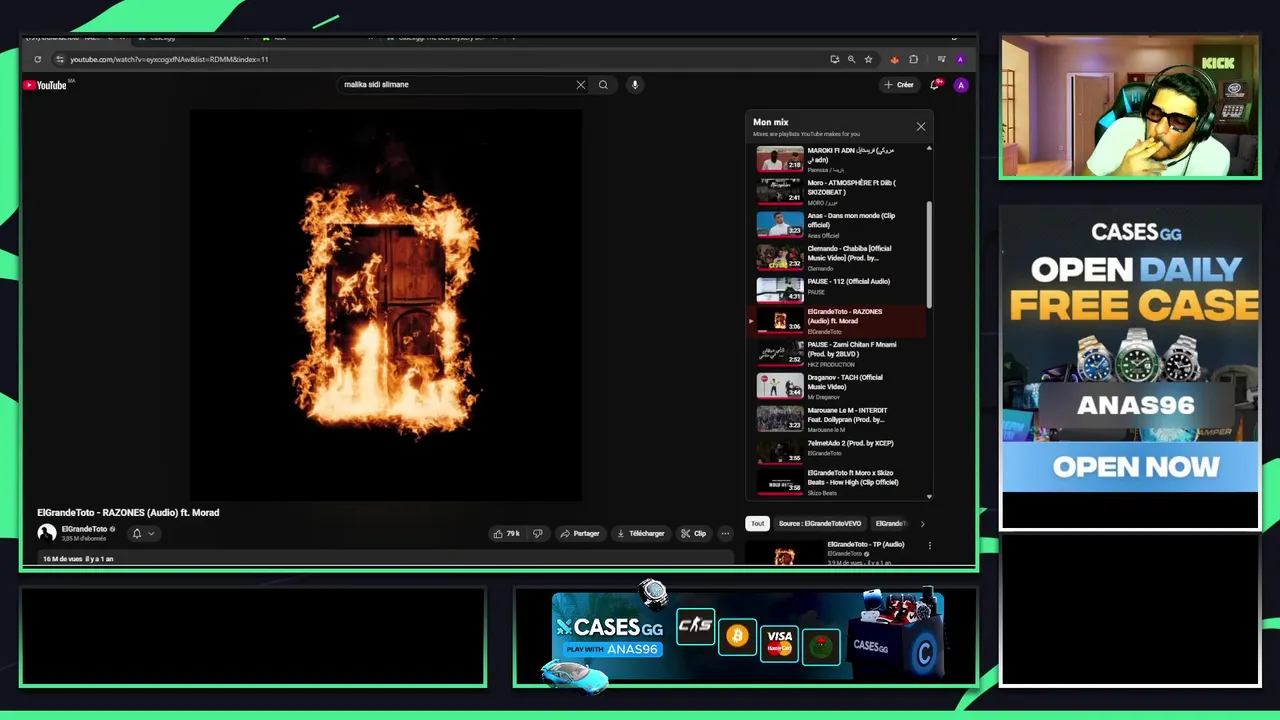Play 7elmetAdo 2 (Prod. by XCEP)
Viewport: 1280px width, 720px height.
(x=838, y=450)
